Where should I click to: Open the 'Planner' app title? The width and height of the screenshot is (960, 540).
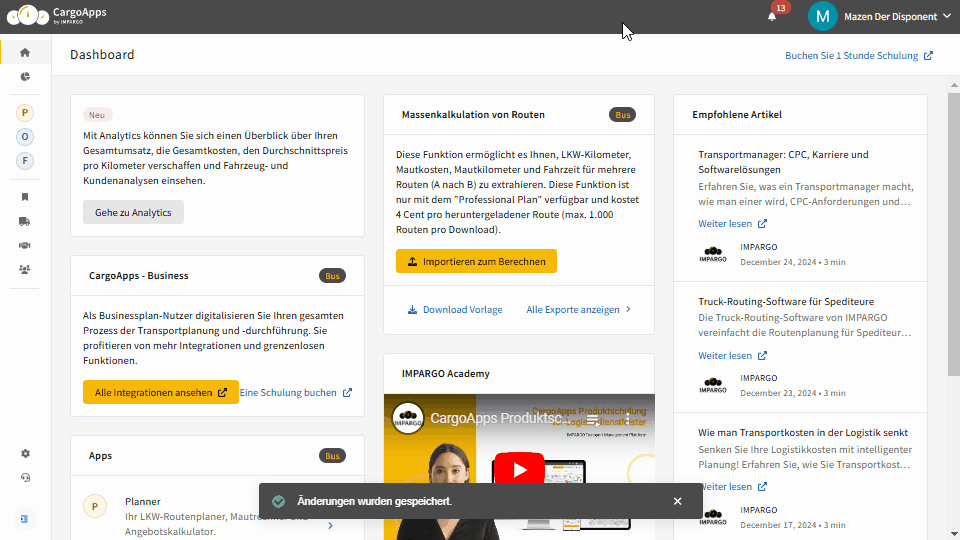click(143, 501)
